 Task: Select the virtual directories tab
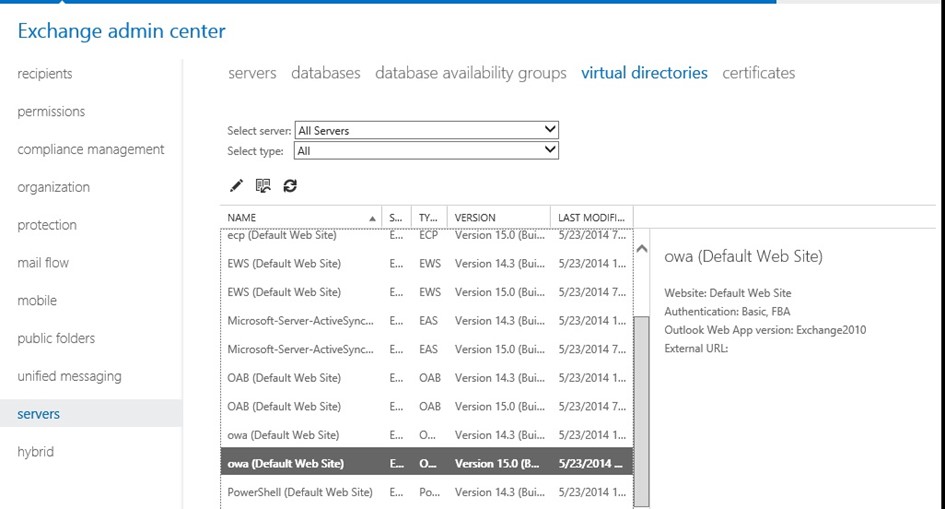[644, 73]
